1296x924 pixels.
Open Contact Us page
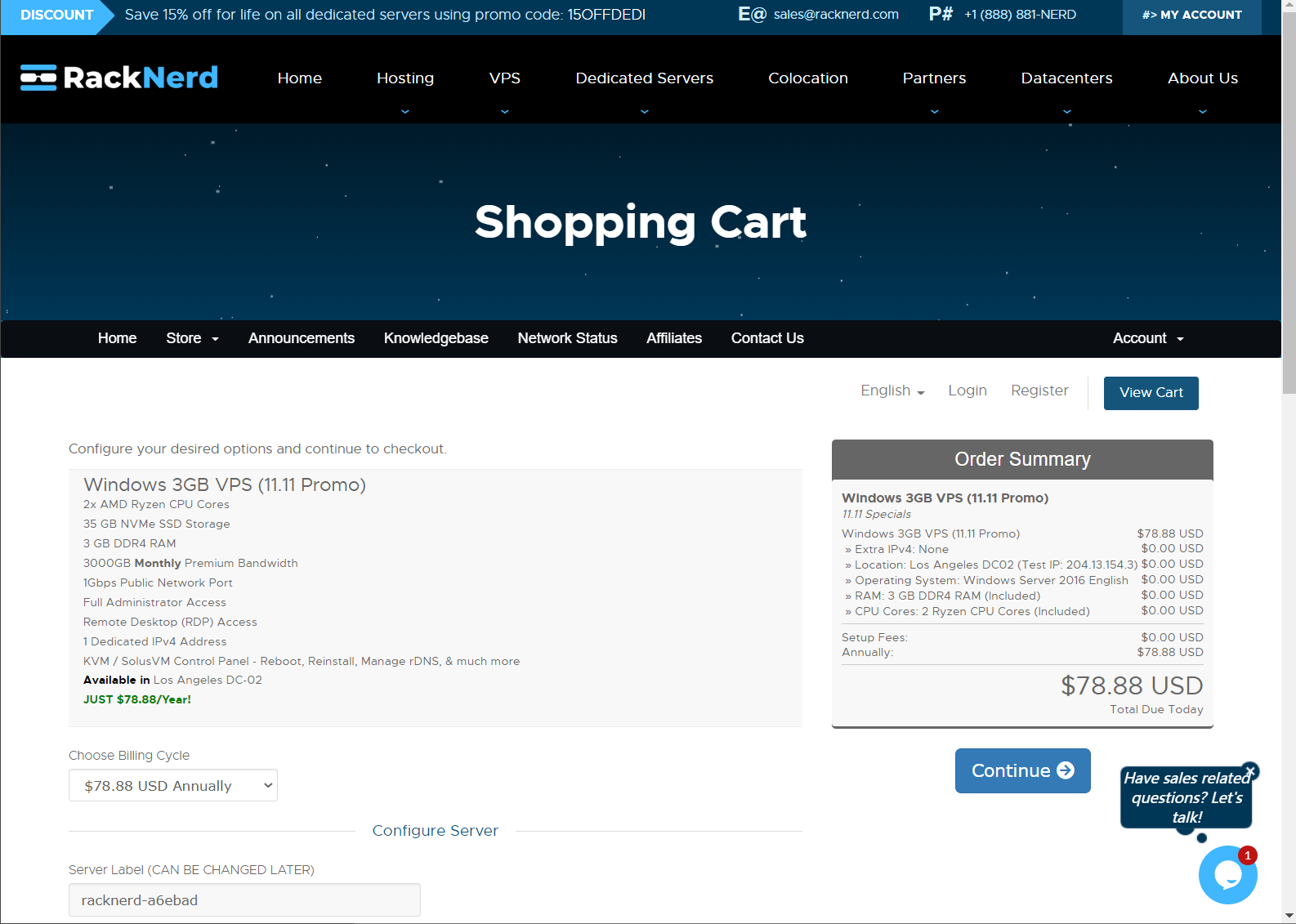point(767,338)
